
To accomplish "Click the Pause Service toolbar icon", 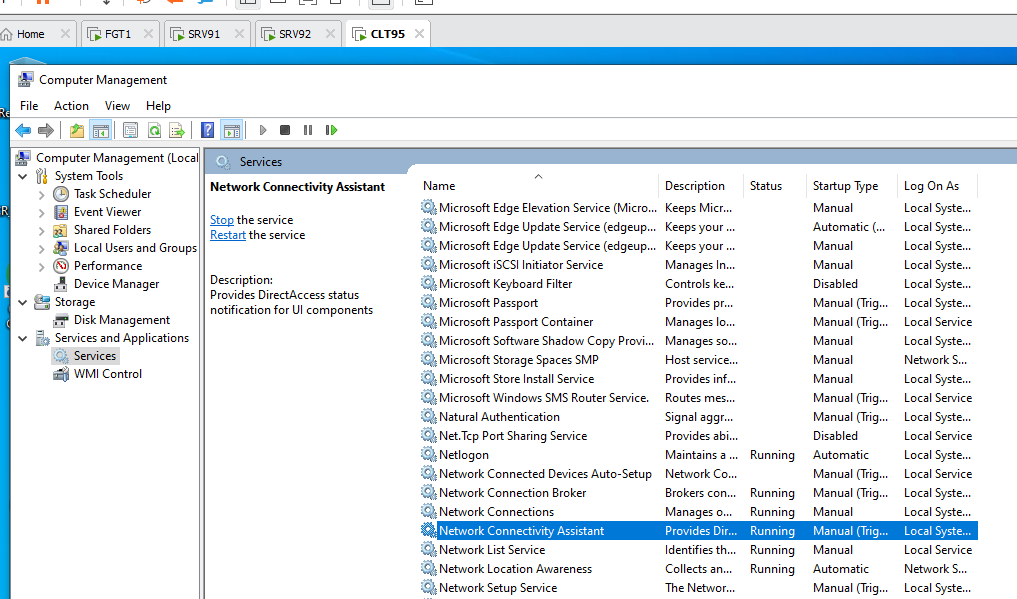I will (308, 130).
